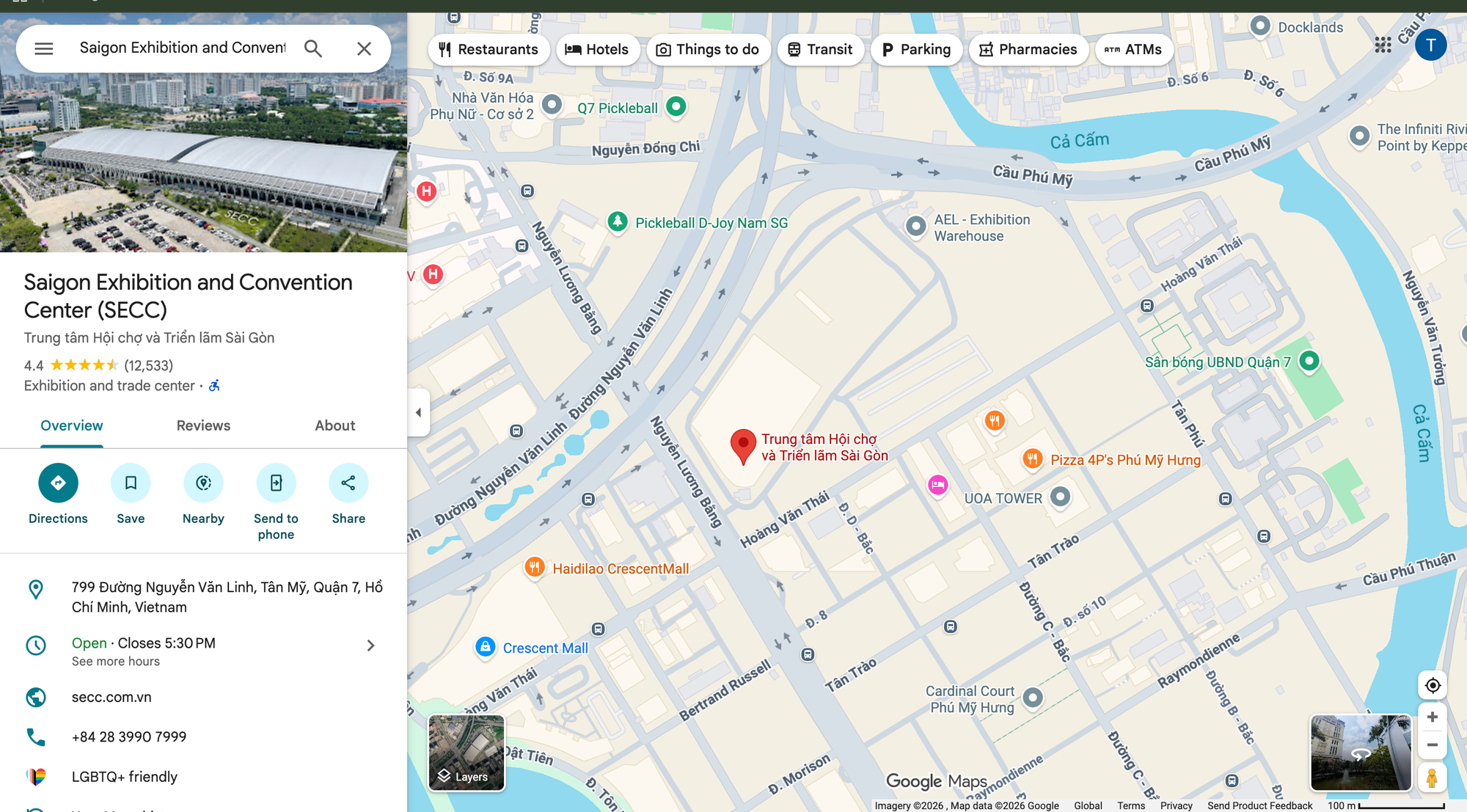Zoom in the map
1467x812 pixels.
click(1432, 717)
